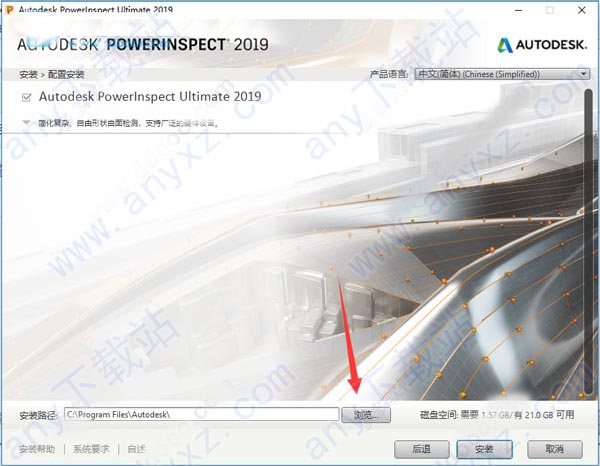This screenshot has width=600, height=466.
Task: Go back with the 后退 button
Action: point(422,449)
